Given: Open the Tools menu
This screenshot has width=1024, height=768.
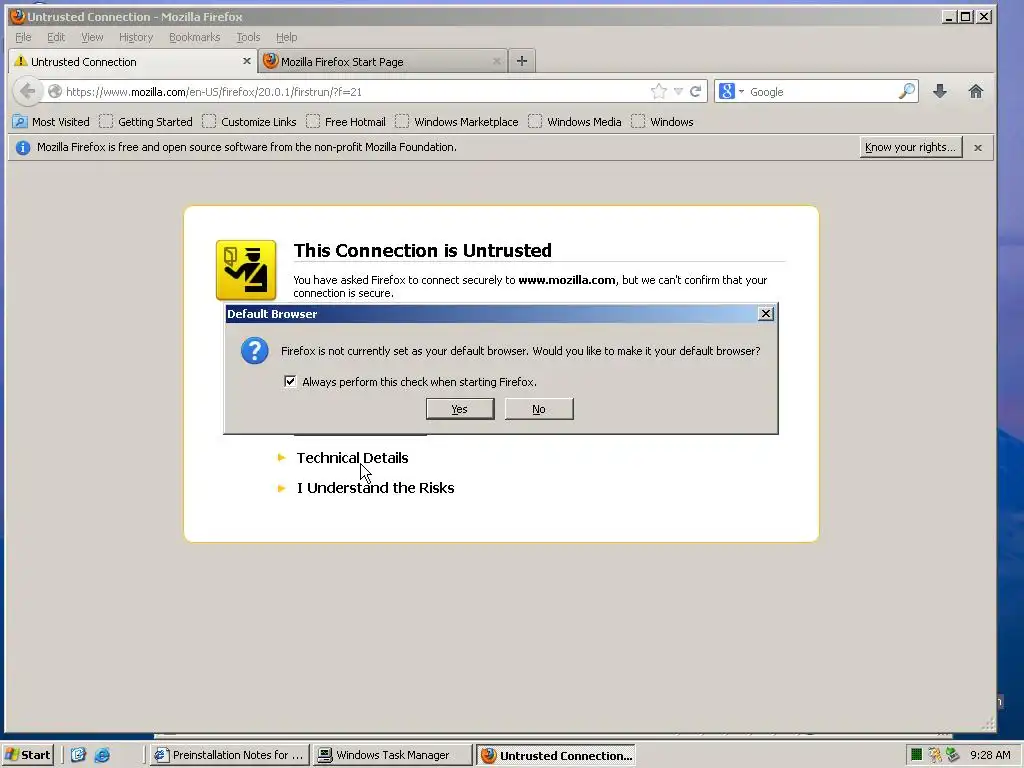Looking at the screenshot, I should click(248, 37).
